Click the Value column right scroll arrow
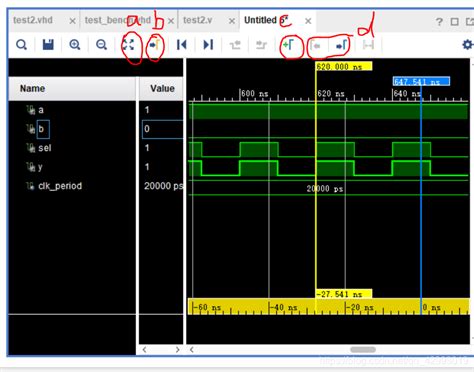This screenshot has width=474, height=372. [178, 350]
